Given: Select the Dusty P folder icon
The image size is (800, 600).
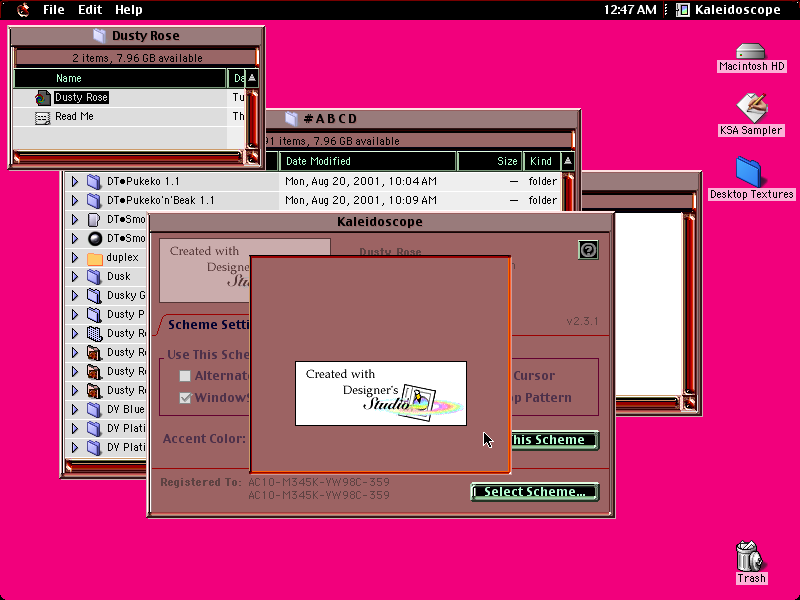Looking at the screenshot, I should coord(94,314).
